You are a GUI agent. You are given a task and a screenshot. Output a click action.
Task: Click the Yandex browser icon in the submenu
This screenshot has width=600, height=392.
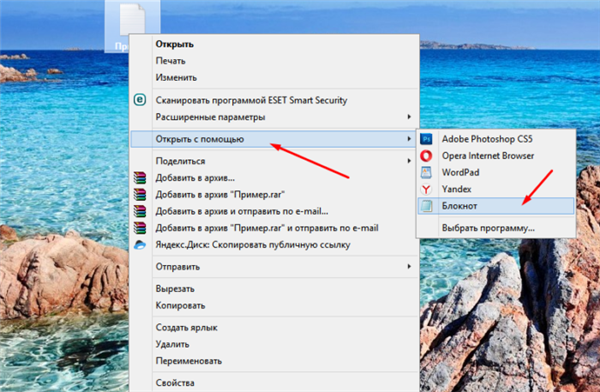426,189
